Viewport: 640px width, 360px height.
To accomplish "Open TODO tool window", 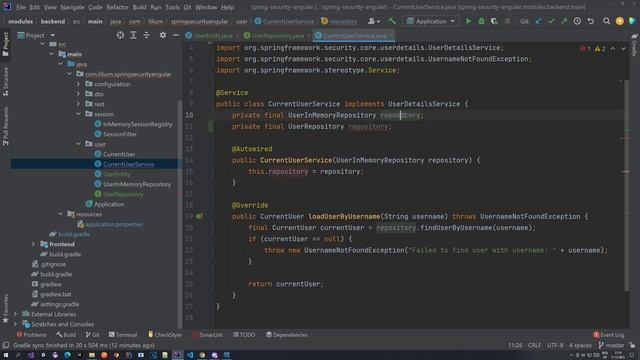I will (x=244, y=335).
